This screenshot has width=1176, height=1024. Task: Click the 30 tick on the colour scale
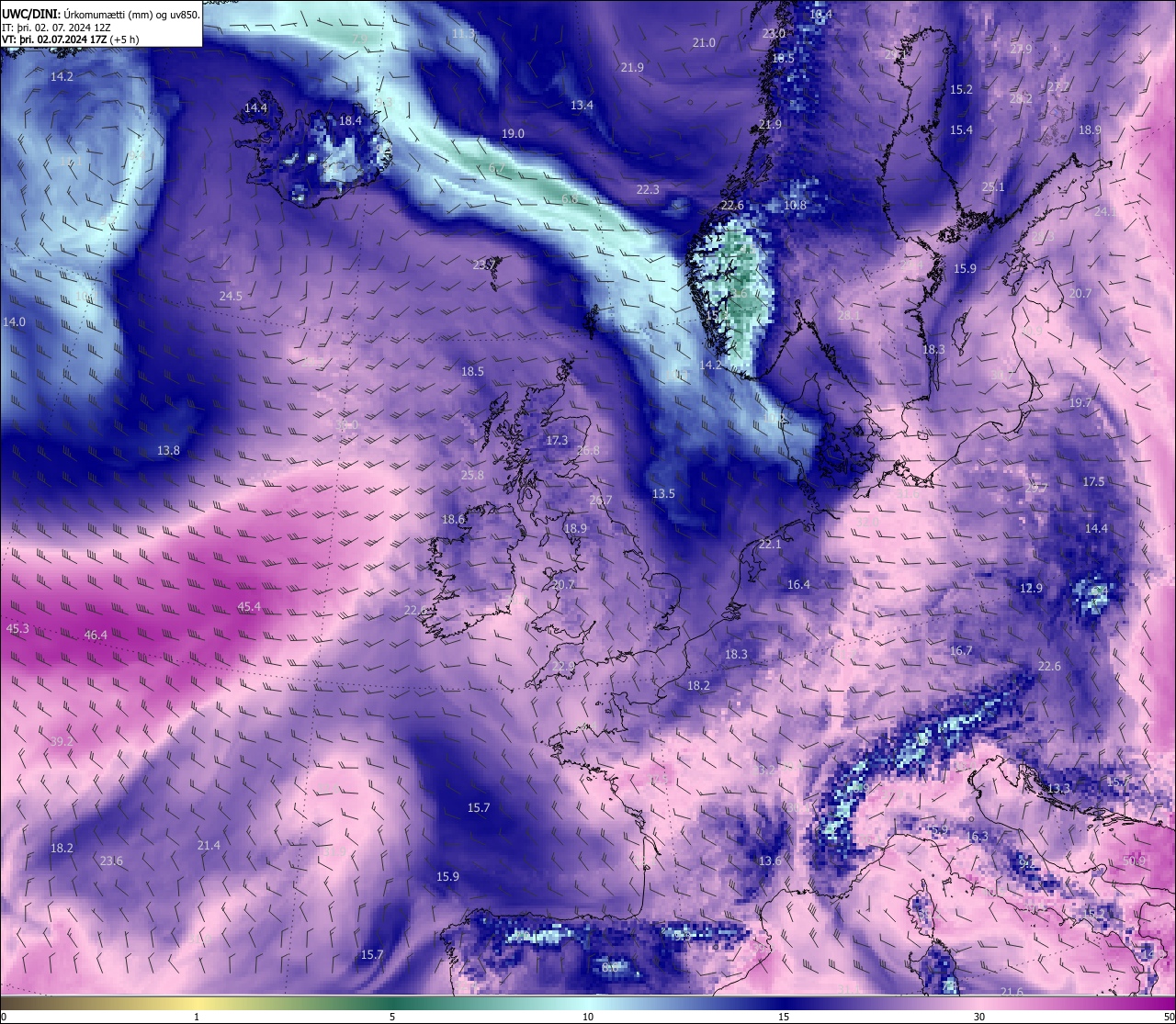(x=979, y=1017)
